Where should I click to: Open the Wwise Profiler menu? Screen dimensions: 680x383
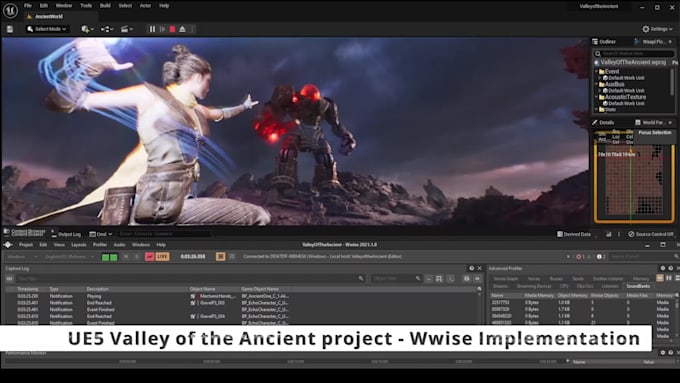tap(100, 245)
